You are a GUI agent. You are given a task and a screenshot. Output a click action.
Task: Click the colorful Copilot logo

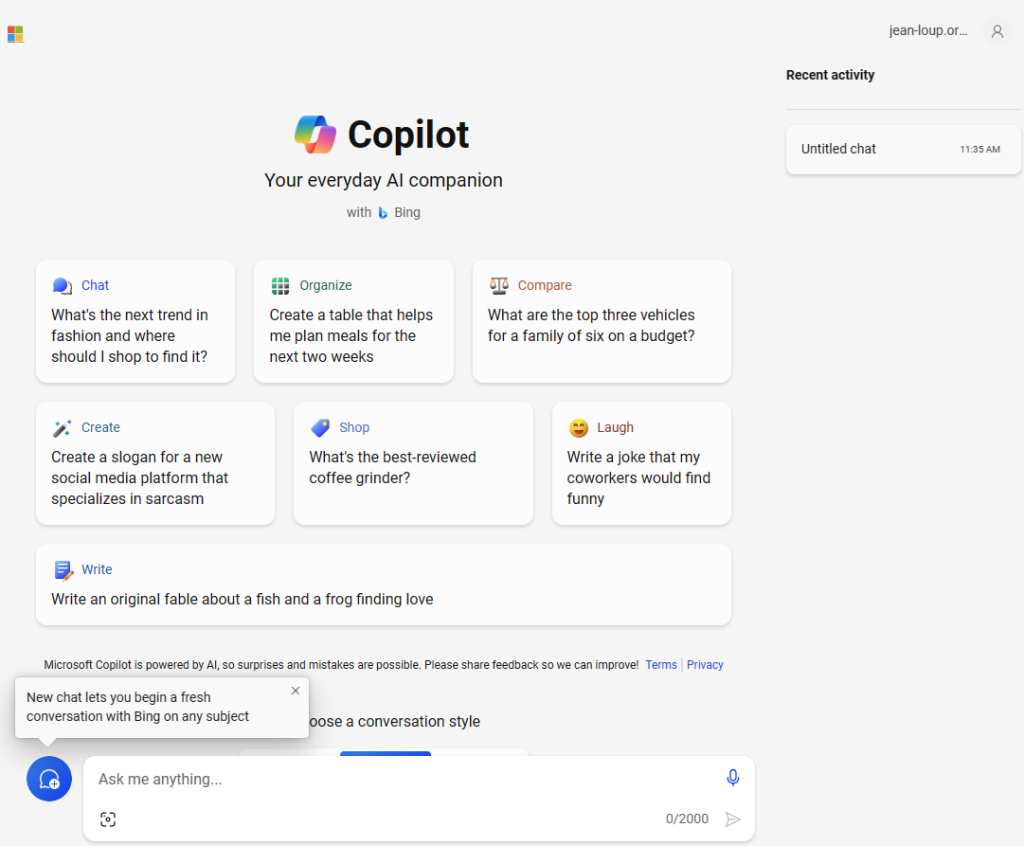coord(315,135)
